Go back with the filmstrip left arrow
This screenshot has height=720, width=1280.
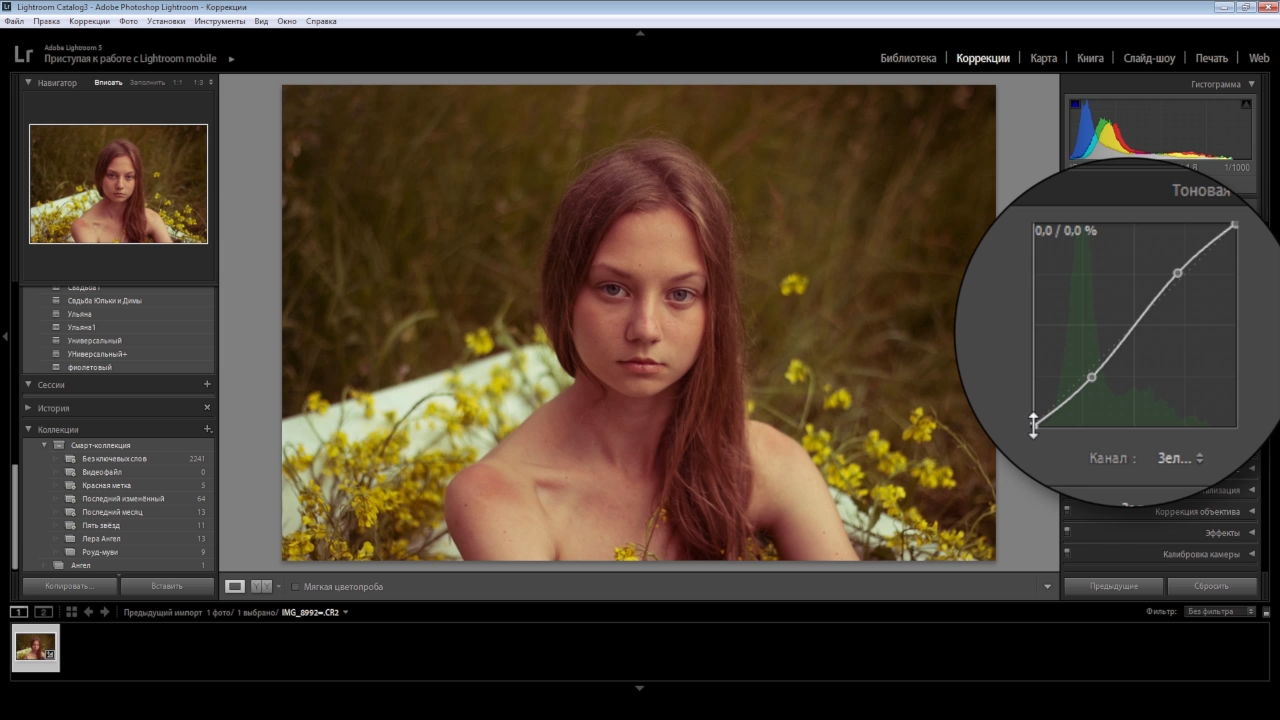click(88, 612)
